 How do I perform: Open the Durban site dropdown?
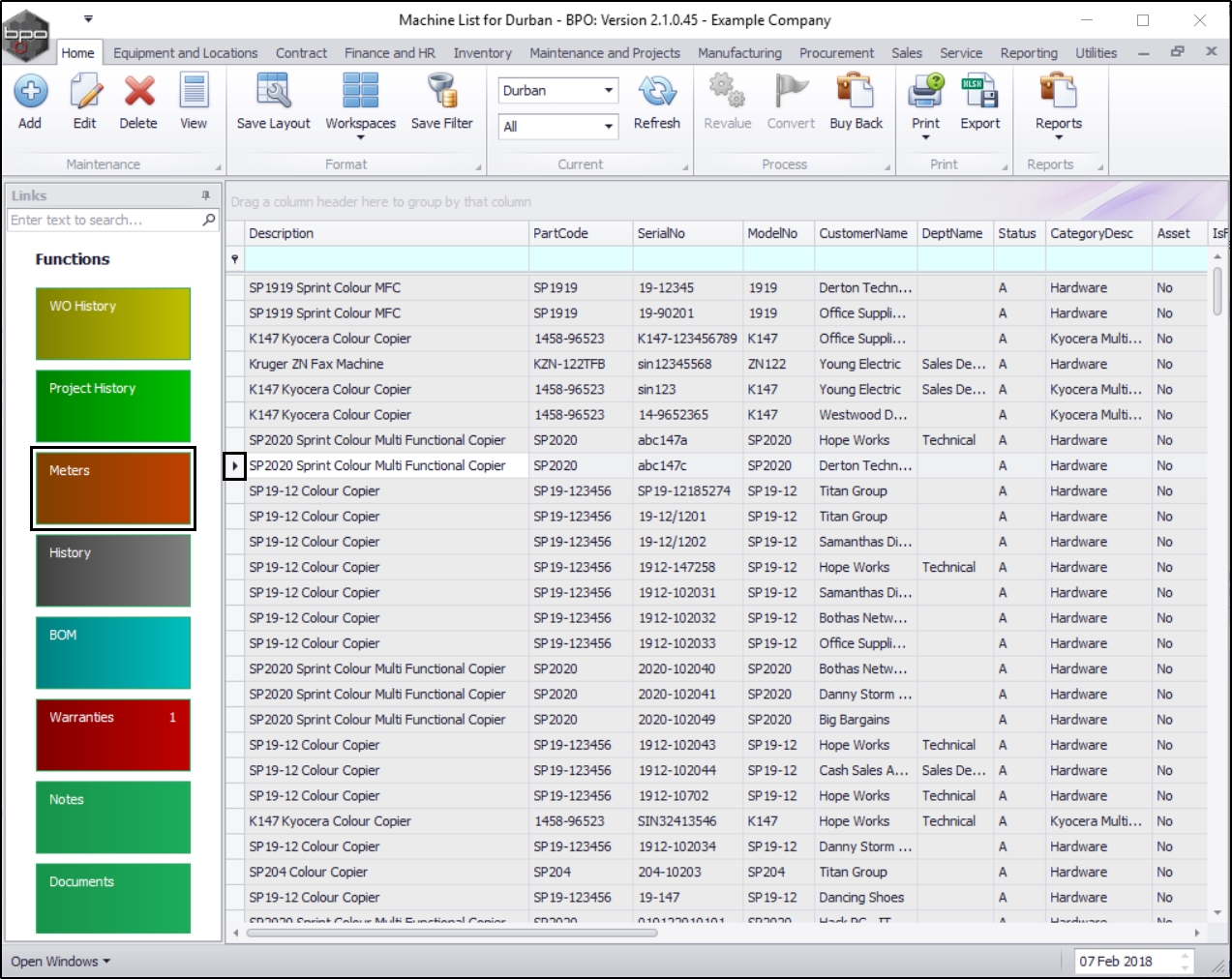tap(608, 91)
